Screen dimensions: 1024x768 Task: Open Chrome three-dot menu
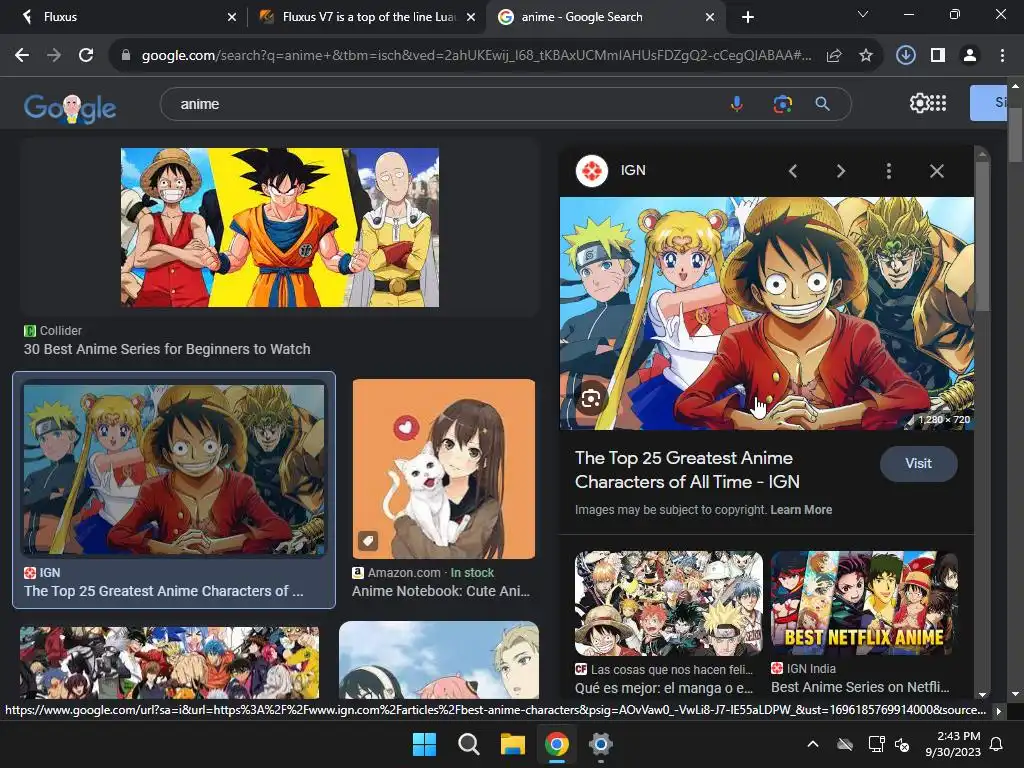[x=1002, y=56]
